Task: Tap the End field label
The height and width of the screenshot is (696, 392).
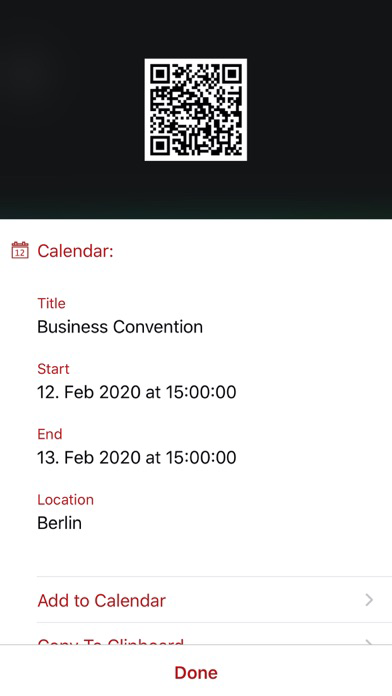Action: click(50, 434)
